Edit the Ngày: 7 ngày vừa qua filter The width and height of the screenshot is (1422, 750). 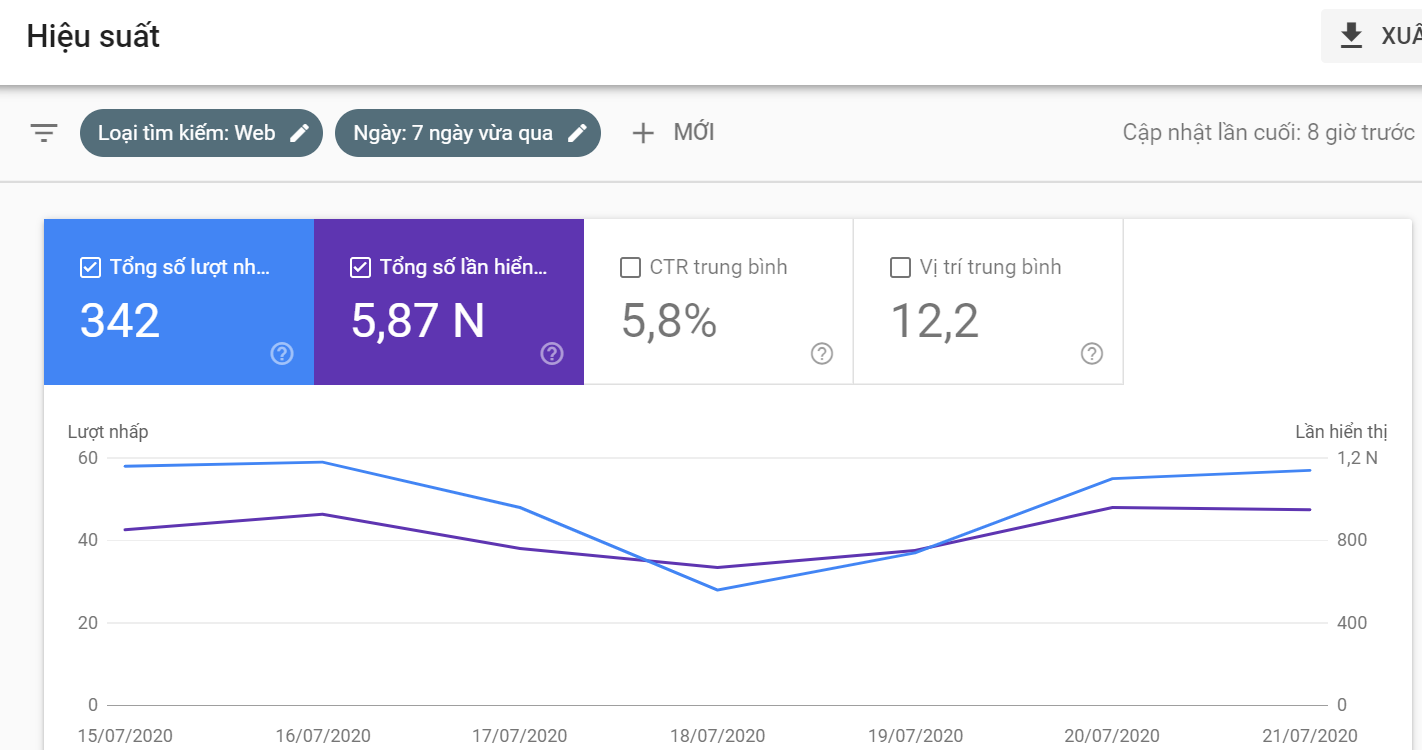(x=468, y=133)
